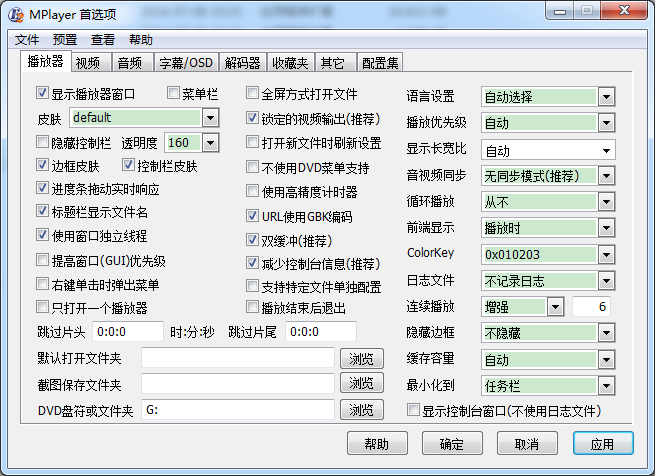
Task: Browse for 默认打开文件夹
Action: pos(361,359)
